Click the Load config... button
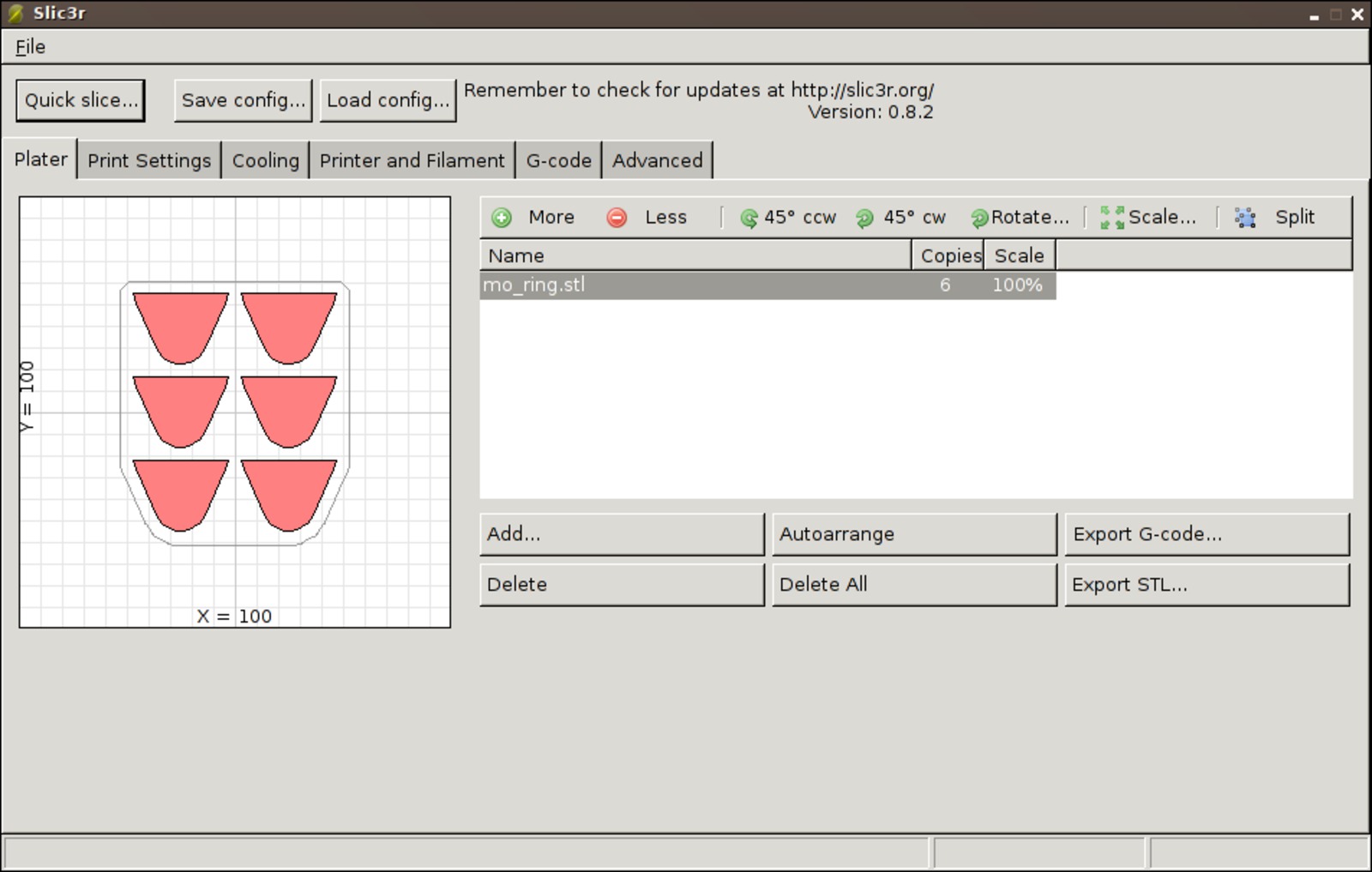The height and width of the screenshot is (872, 1372). point(388,100)
